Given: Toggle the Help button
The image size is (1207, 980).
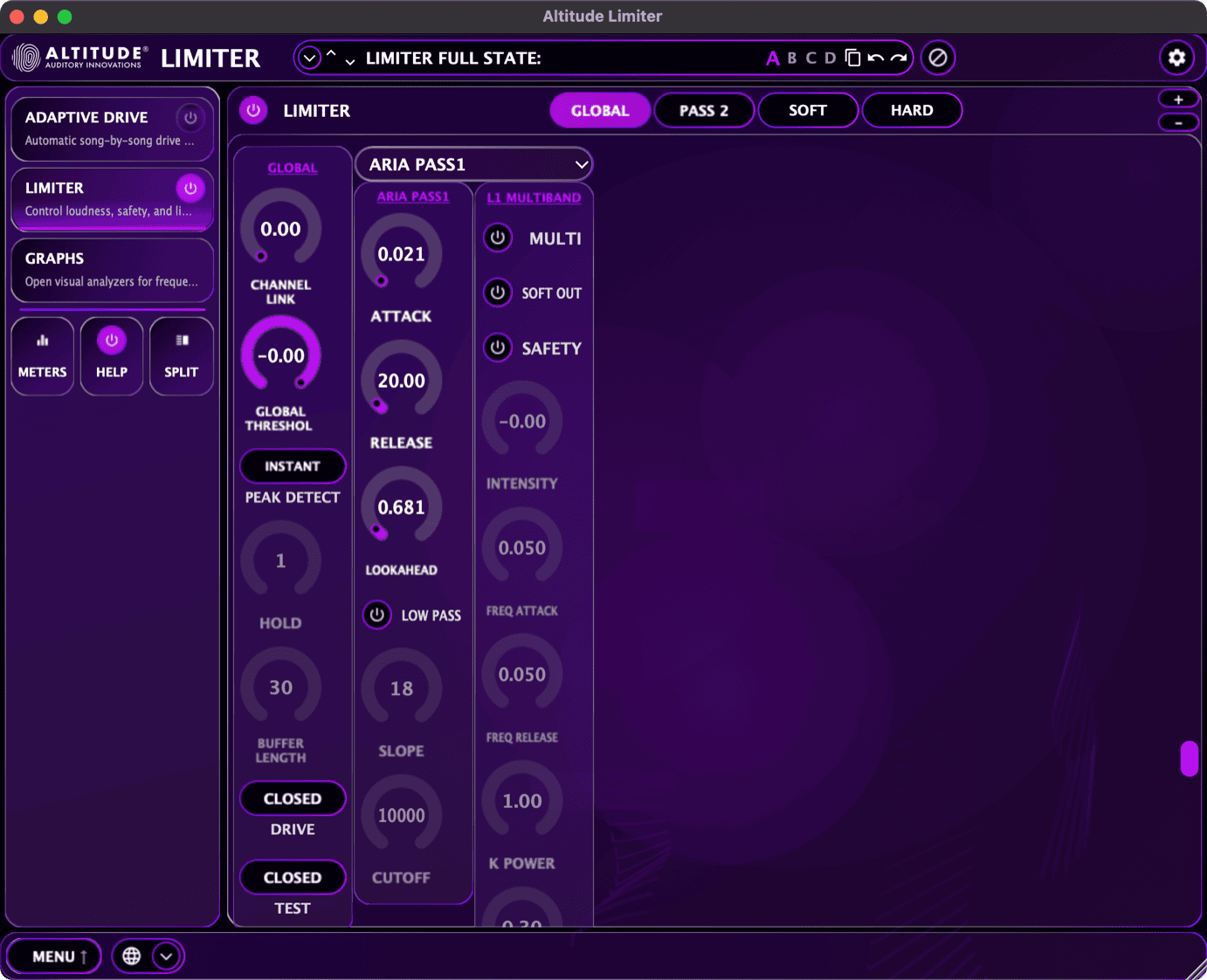Looking at the screenshot, I should (112, 356).
